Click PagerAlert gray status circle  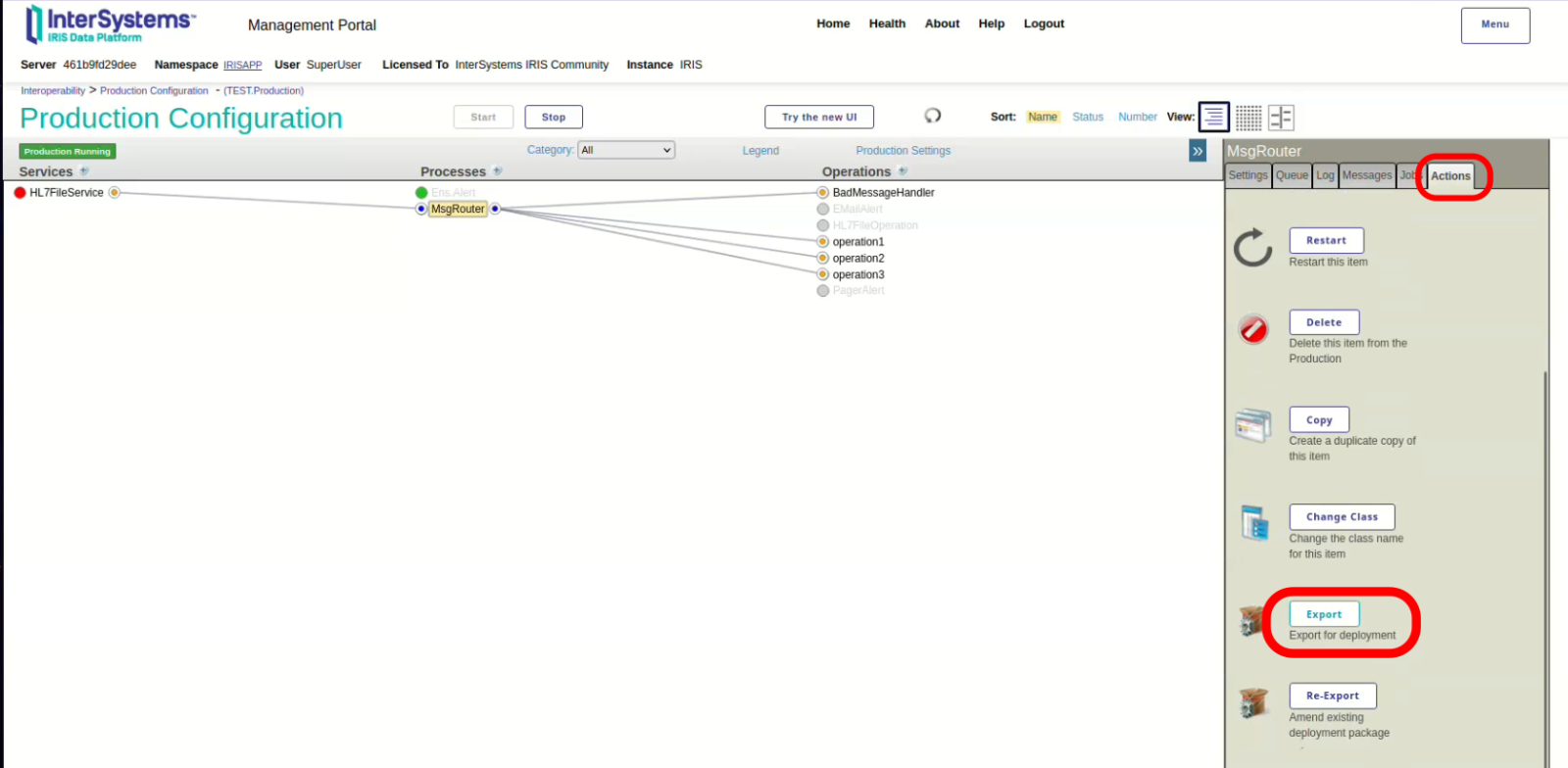[823, 291]
